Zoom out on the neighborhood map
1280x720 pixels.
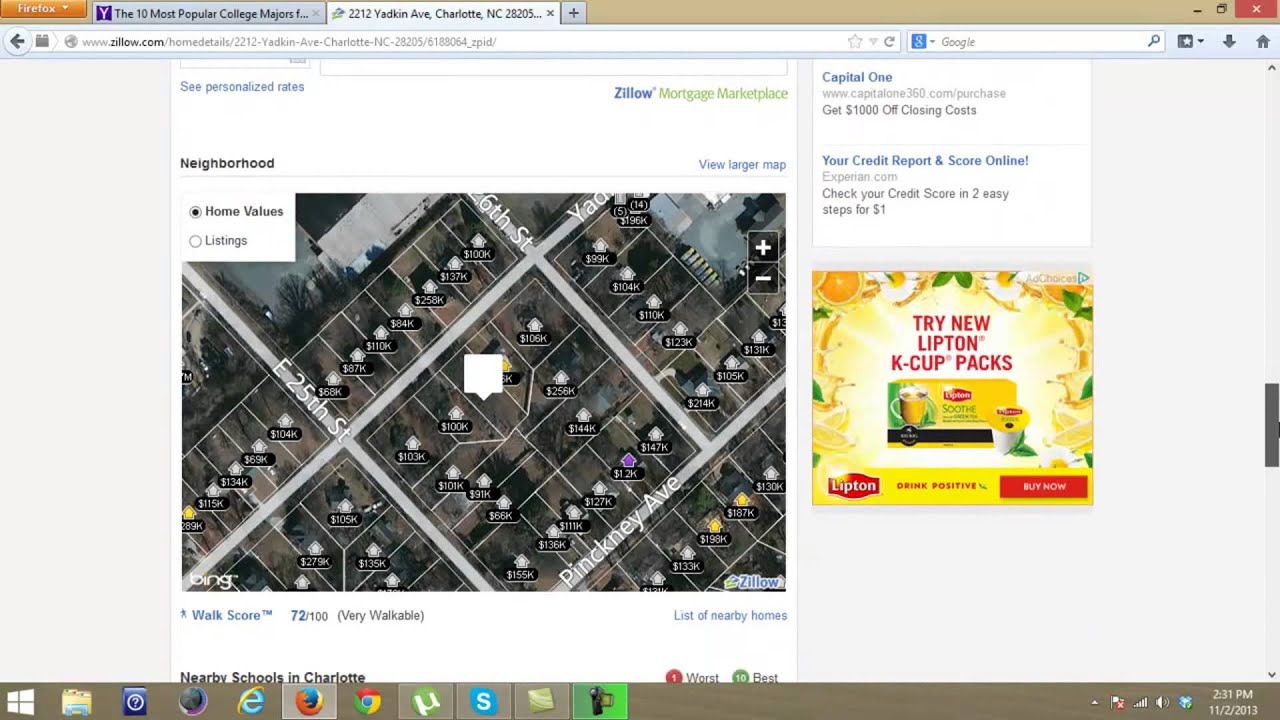(x=763, y=278)
